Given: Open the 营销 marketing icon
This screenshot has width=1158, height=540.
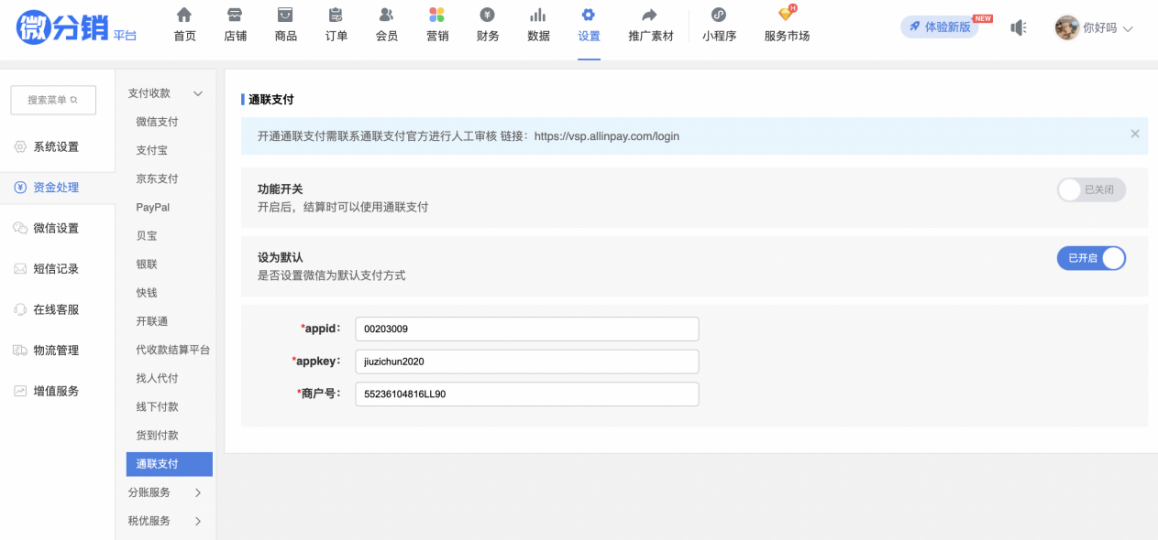Looking at the screenshot, I should [437, 15].
